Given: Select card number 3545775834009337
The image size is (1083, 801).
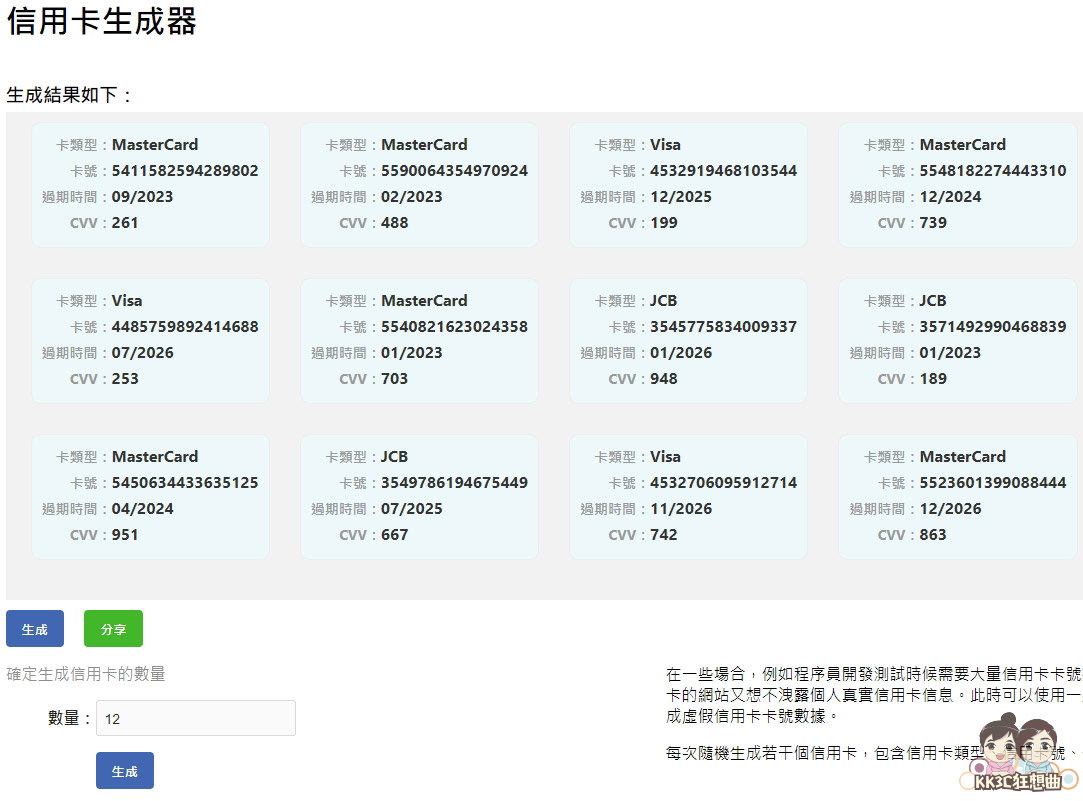Looking at the screenshot, I should point(723,327).
